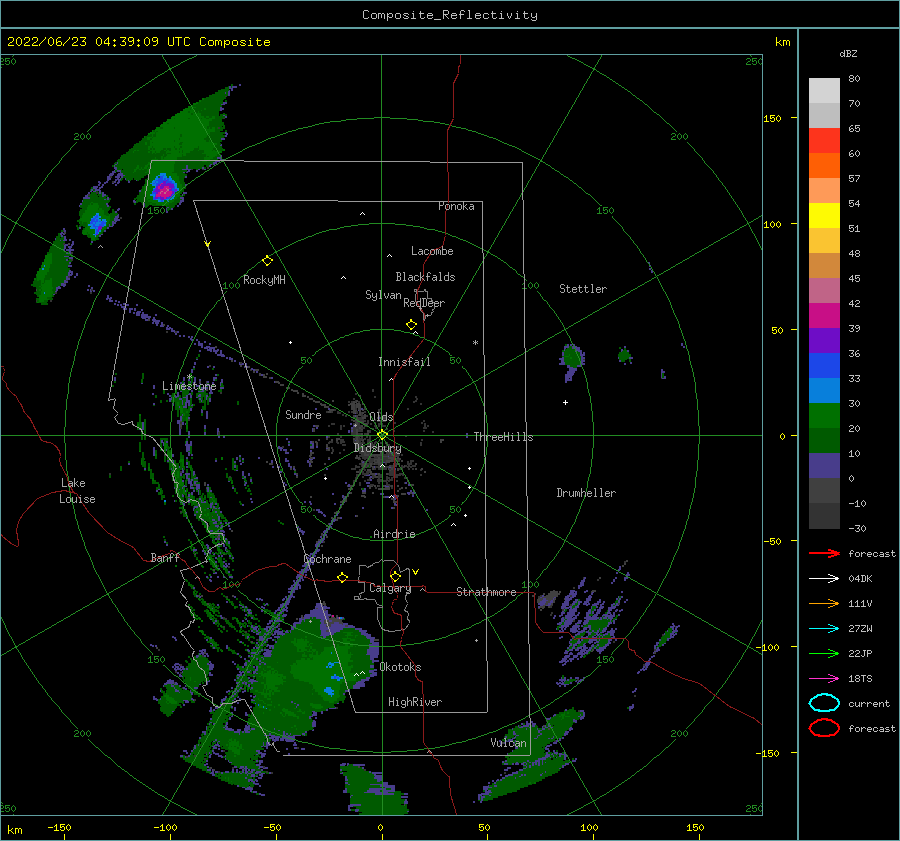
Task: Click the green 22JP arrow icon
Action: tap(824, 653)
